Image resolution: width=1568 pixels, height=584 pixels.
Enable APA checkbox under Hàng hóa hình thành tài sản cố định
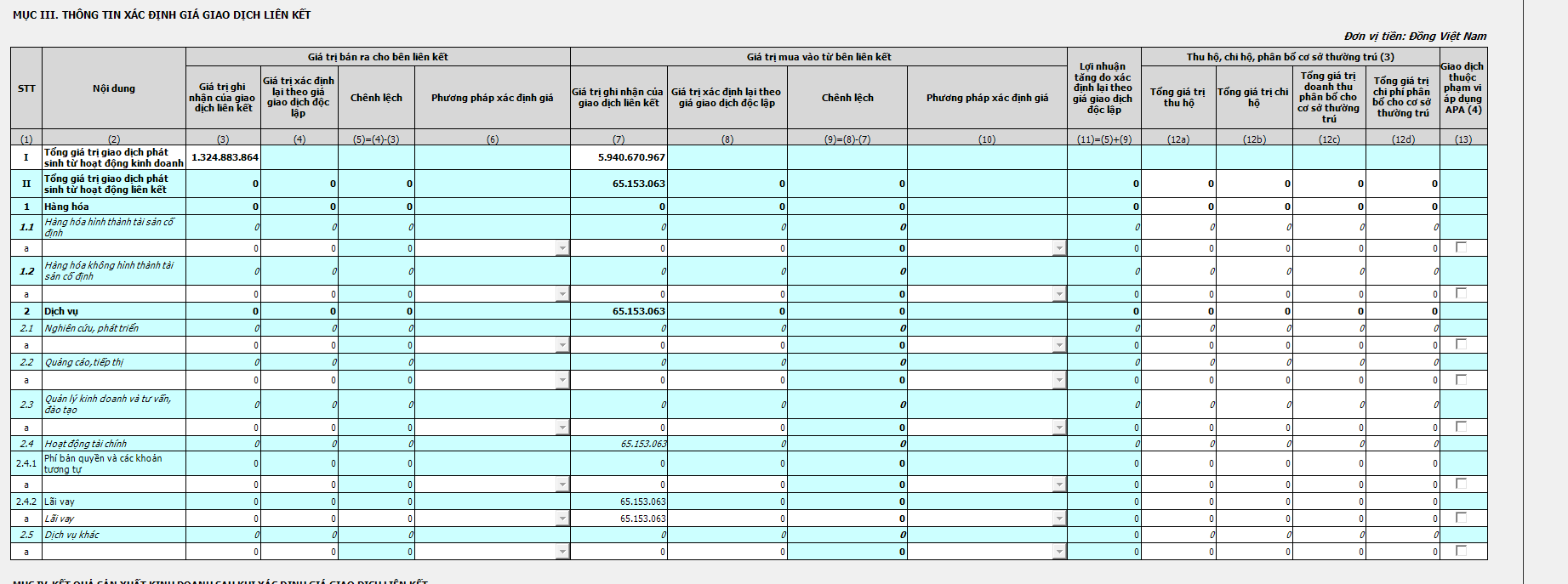(x=1461, y=247)
